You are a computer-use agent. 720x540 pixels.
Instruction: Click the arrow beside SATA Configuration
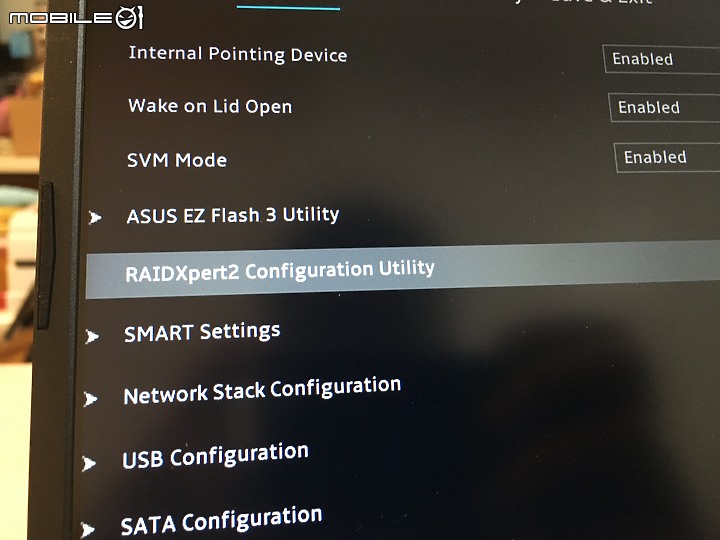point(87,529)
